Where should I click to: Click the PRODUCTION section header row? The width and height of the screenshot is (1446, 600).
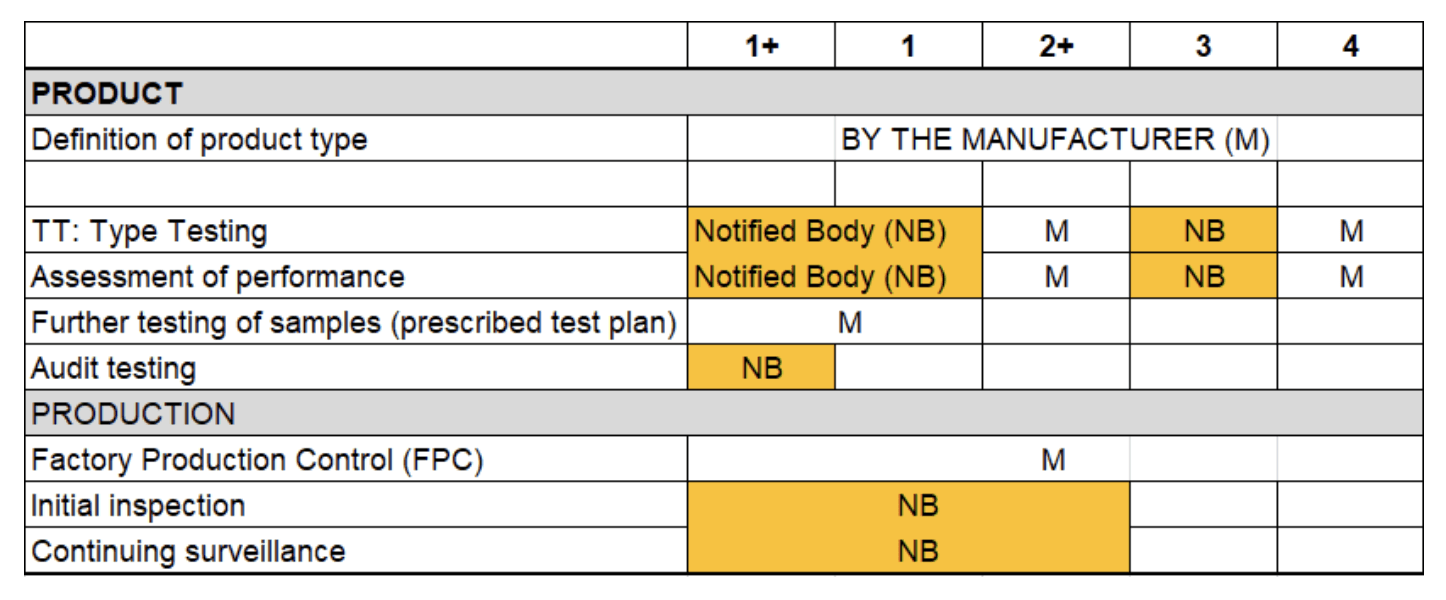724,414
